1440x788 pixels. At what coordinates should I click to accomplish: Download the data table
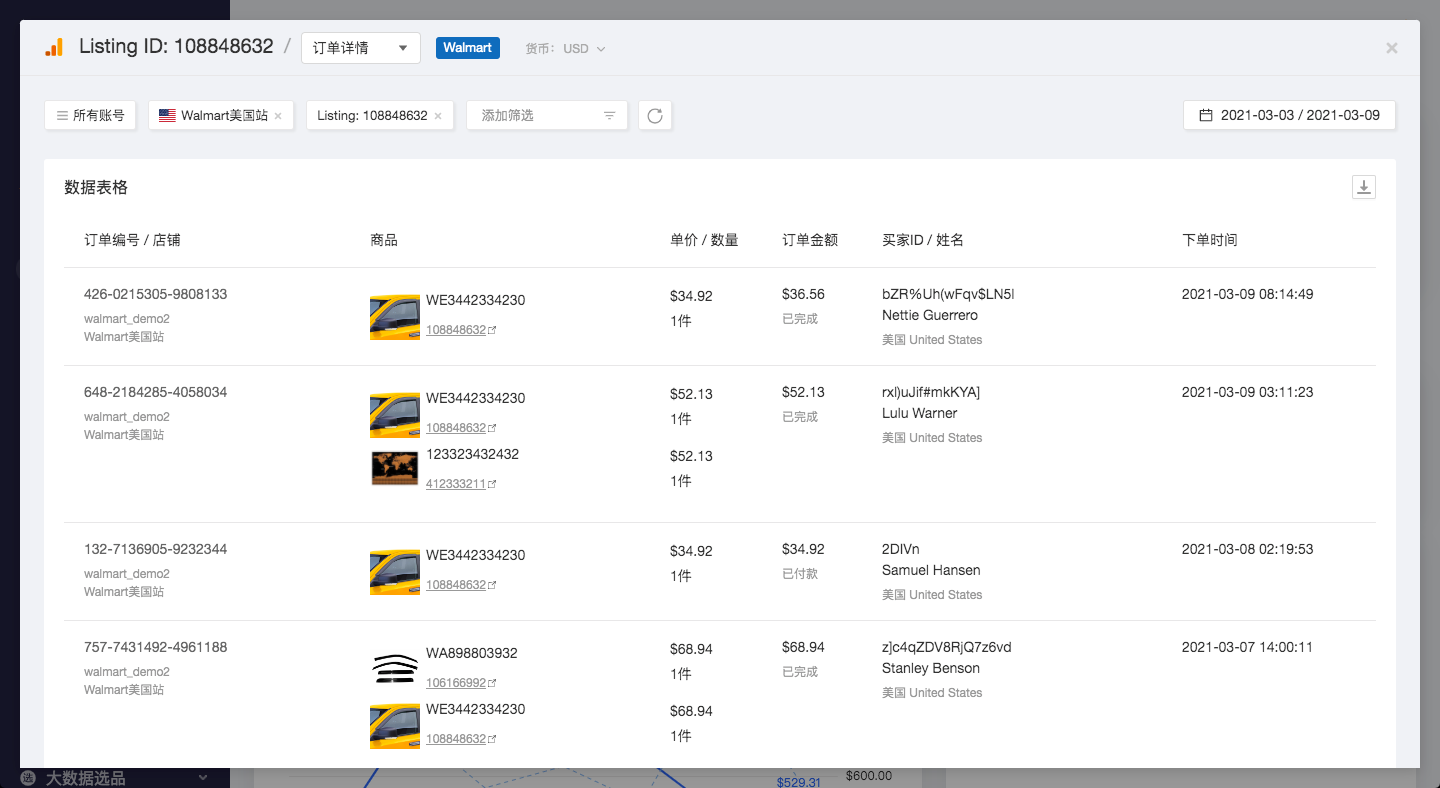pyautogui.click(x=1364, y=187)
